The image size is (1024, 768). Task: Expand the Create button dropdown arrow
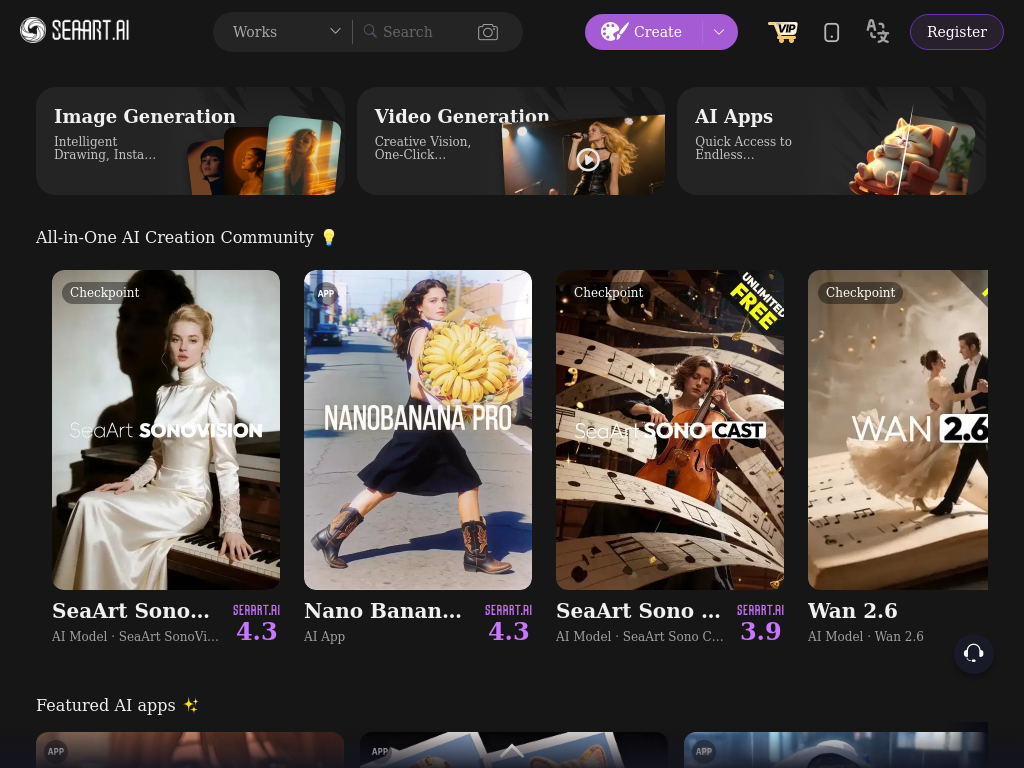point(719,32)
